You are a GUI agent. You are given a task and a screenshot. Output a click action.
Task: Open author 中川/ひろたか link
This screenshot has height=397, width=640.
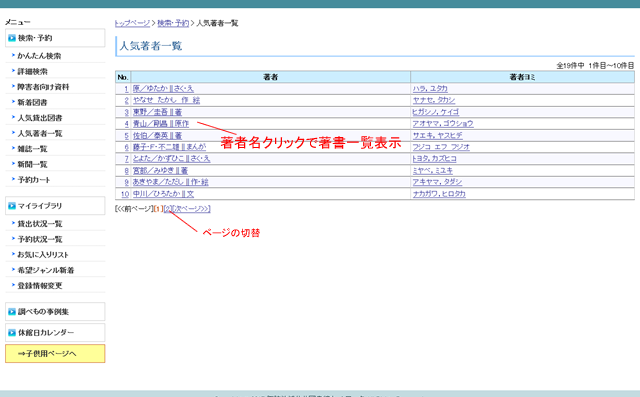163,194
